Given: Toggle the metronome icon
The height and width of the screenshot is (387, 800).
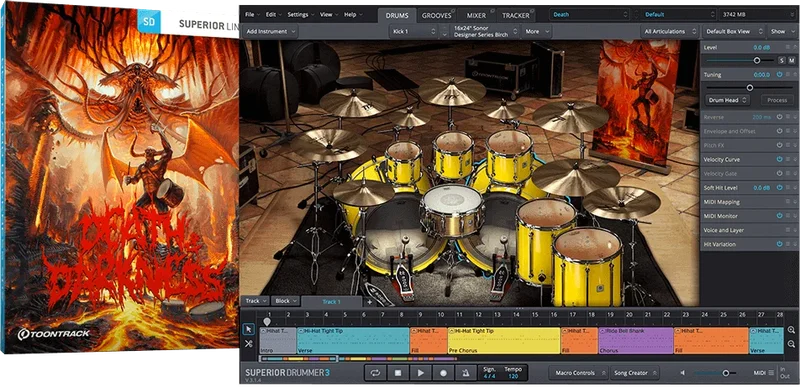Looking at the screenshot, I should (466, 373).
